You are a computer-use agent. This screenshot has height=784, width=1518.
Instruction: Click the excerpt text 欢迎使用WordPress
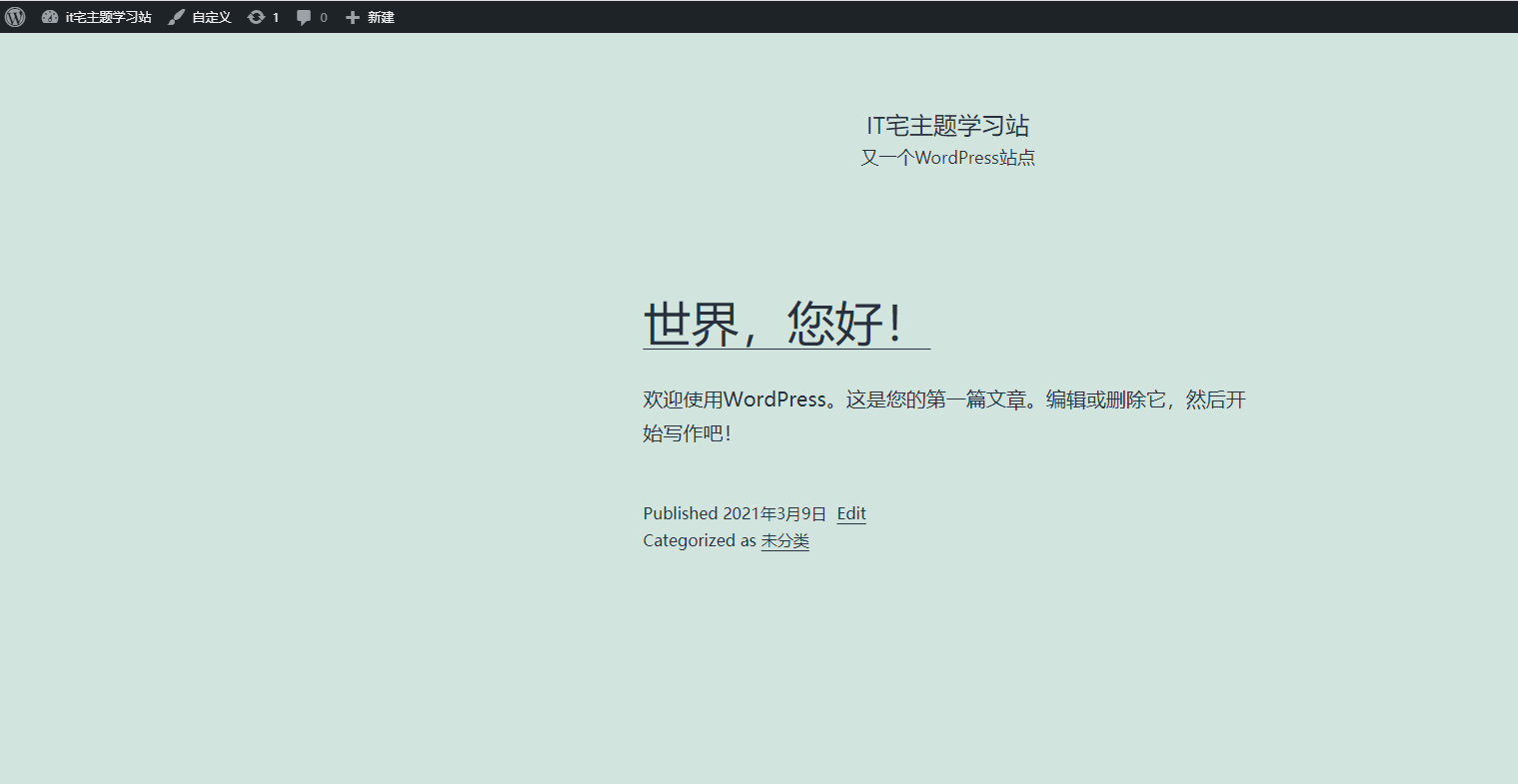tap(735, 399)
